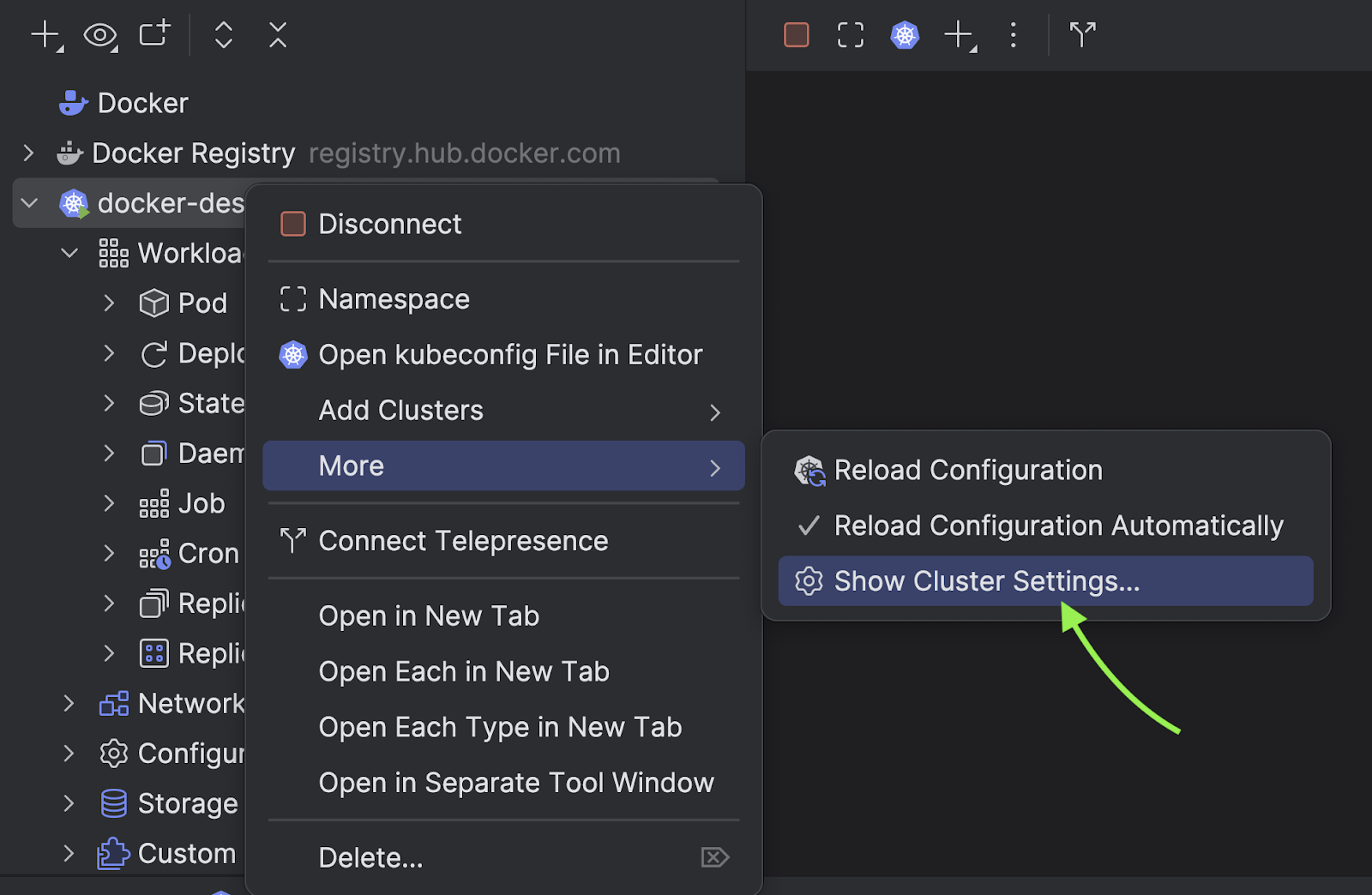Click Reload Configuration in the submenu
This screenshot has width=1372, height=895.
(1046, 471)
